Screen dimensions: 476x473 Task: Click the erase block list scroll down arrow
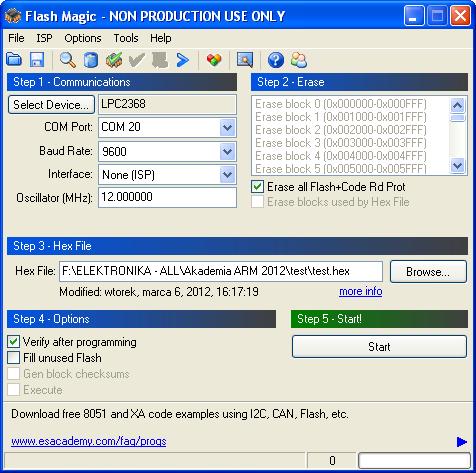pos(457,165)
